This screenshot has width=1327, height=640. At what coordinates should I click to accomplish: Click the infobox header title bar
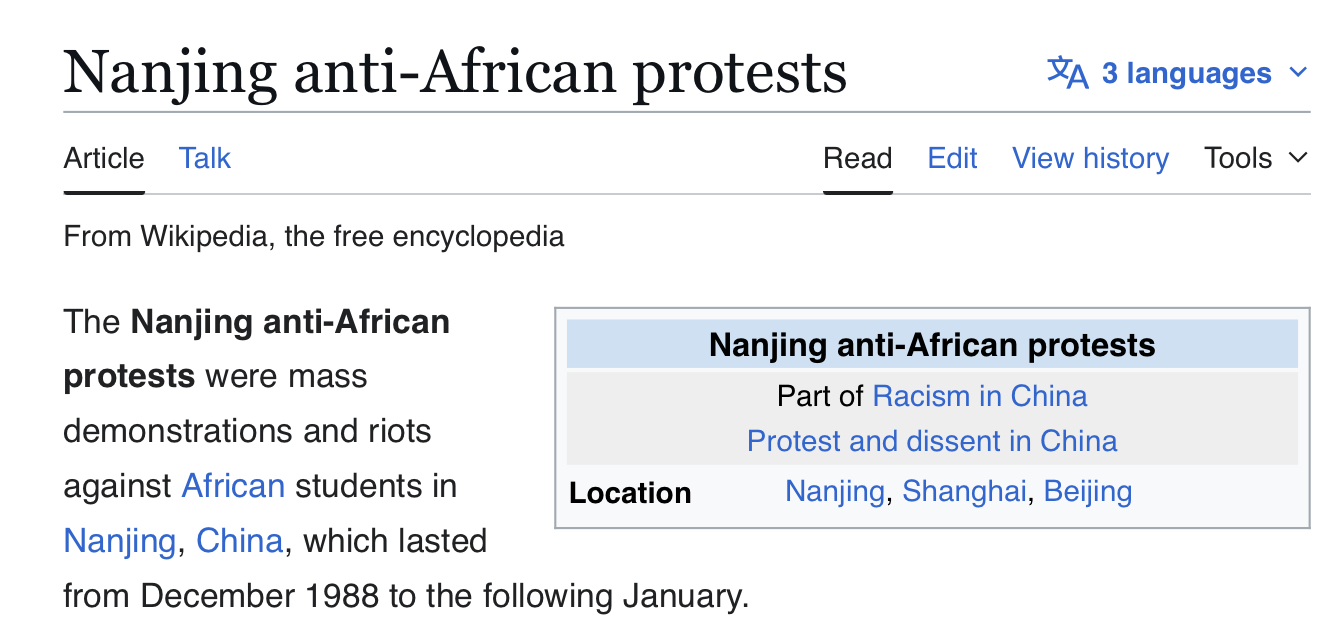pos(932,345)
